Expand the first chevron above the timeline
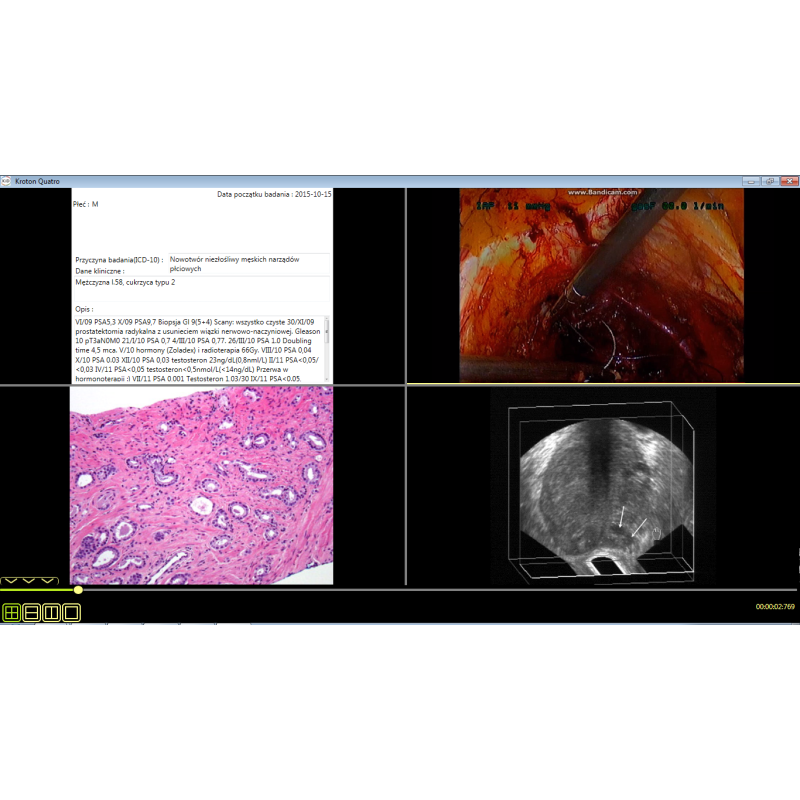 click(11, 581)
